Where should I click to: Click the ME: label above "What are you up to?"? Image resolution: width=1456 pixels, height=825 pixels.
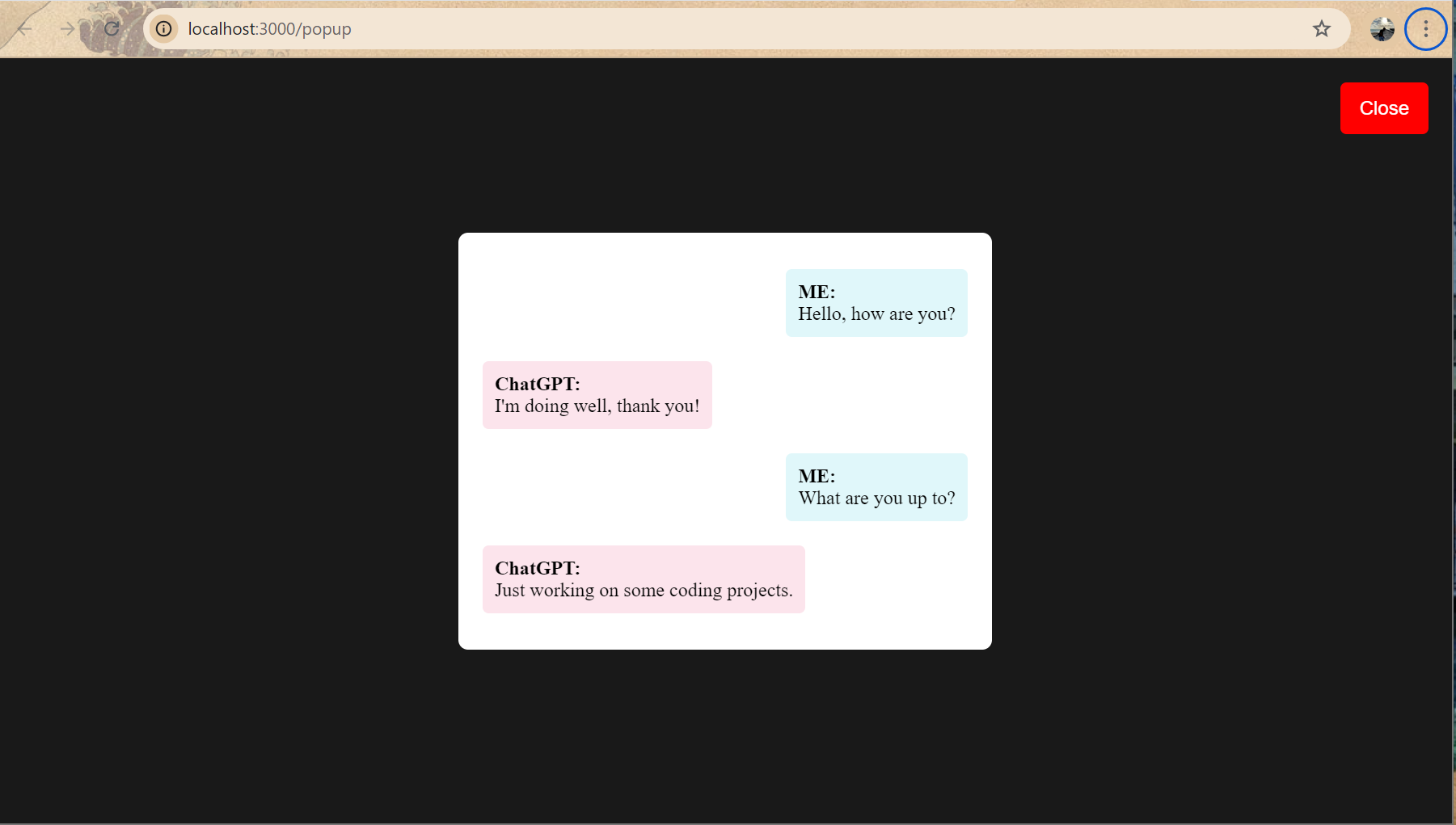(817, 476)
